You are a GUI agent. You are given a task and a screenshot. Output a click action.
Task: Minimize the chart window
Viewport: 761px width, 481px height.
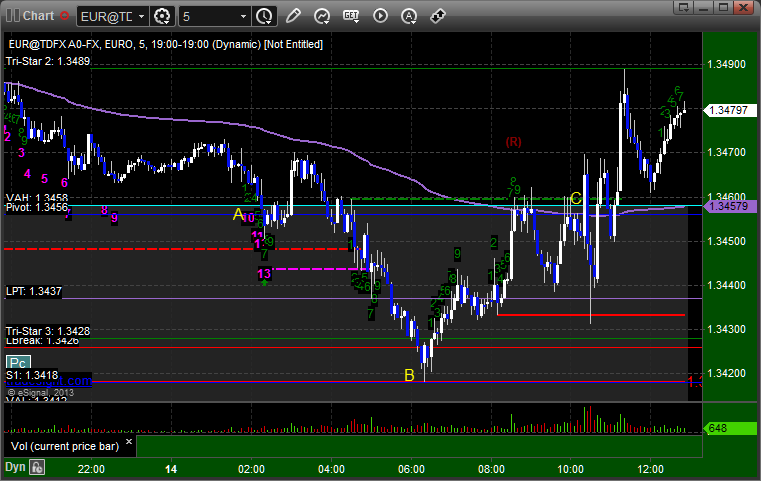click(x=704, y=7)
